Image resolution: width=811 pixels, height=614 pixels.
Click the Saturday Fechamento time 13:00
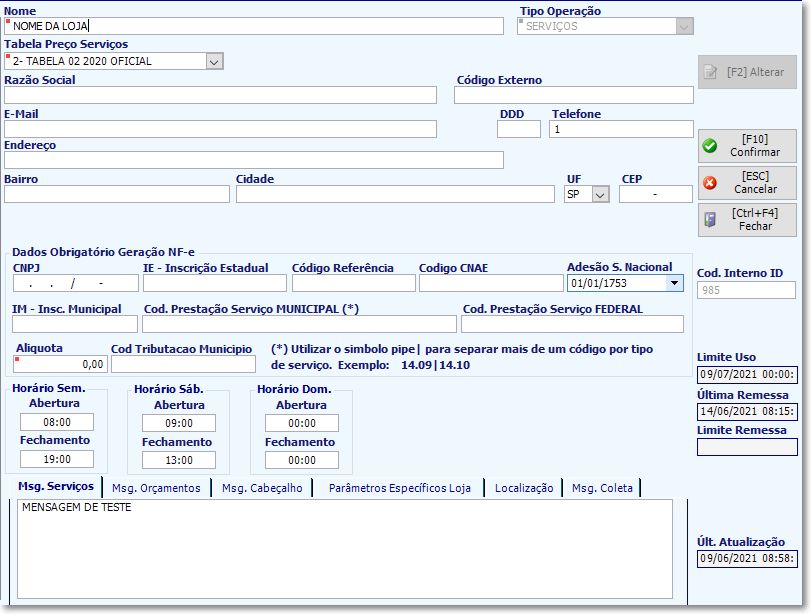[179, 460]
